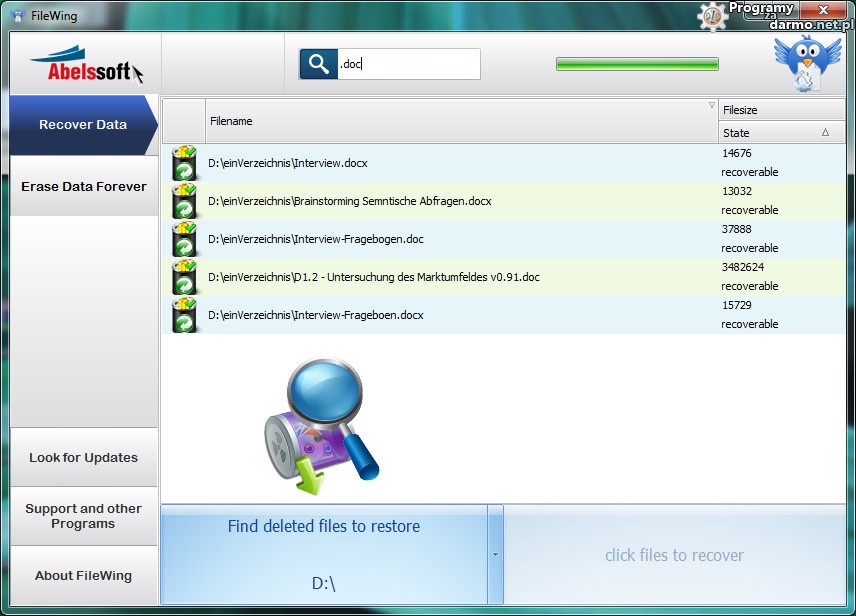Open the Erase Data Forever section
The image size is (856, 616).
[84, 187]
